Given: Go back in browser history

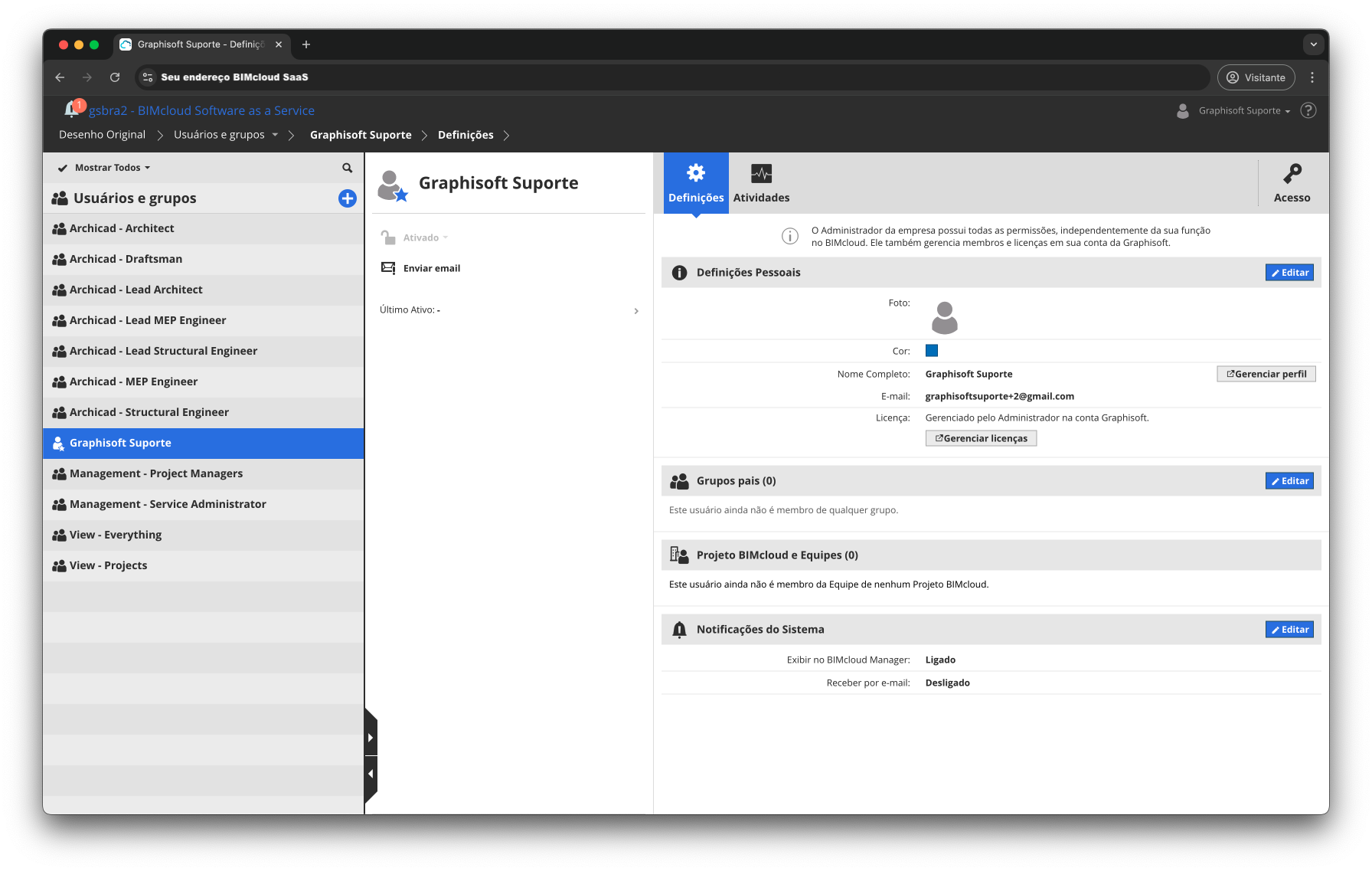Looking at the screenshot, I should (x=60, y=77).
